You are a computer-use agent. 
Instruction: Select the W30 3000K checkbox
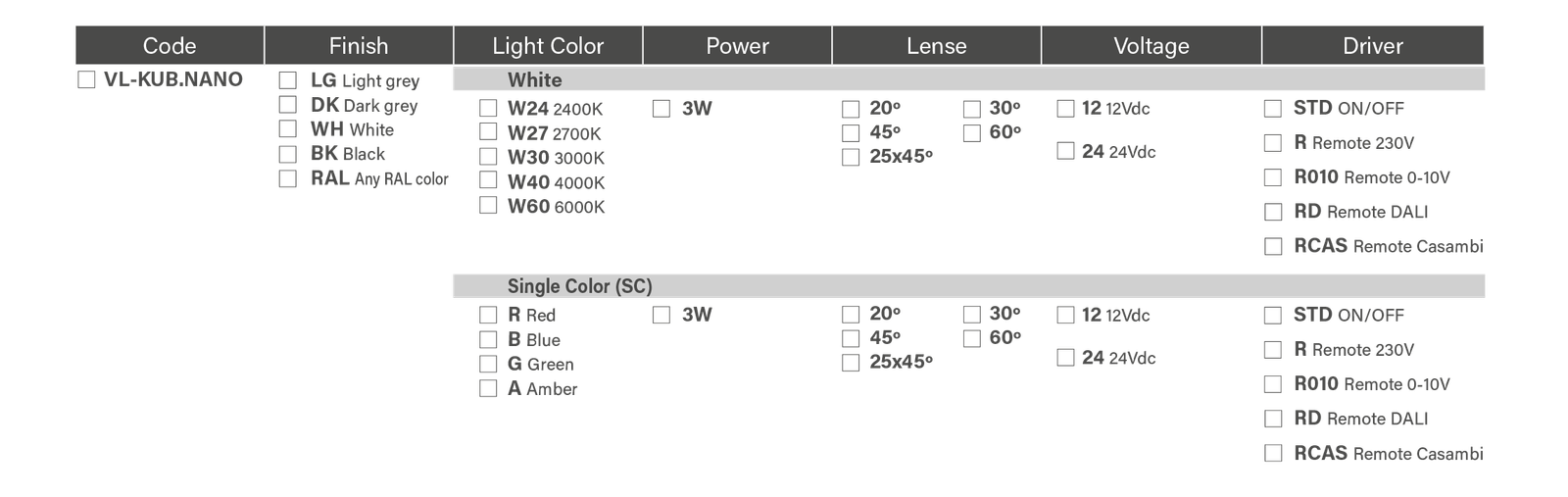[488, 157]
